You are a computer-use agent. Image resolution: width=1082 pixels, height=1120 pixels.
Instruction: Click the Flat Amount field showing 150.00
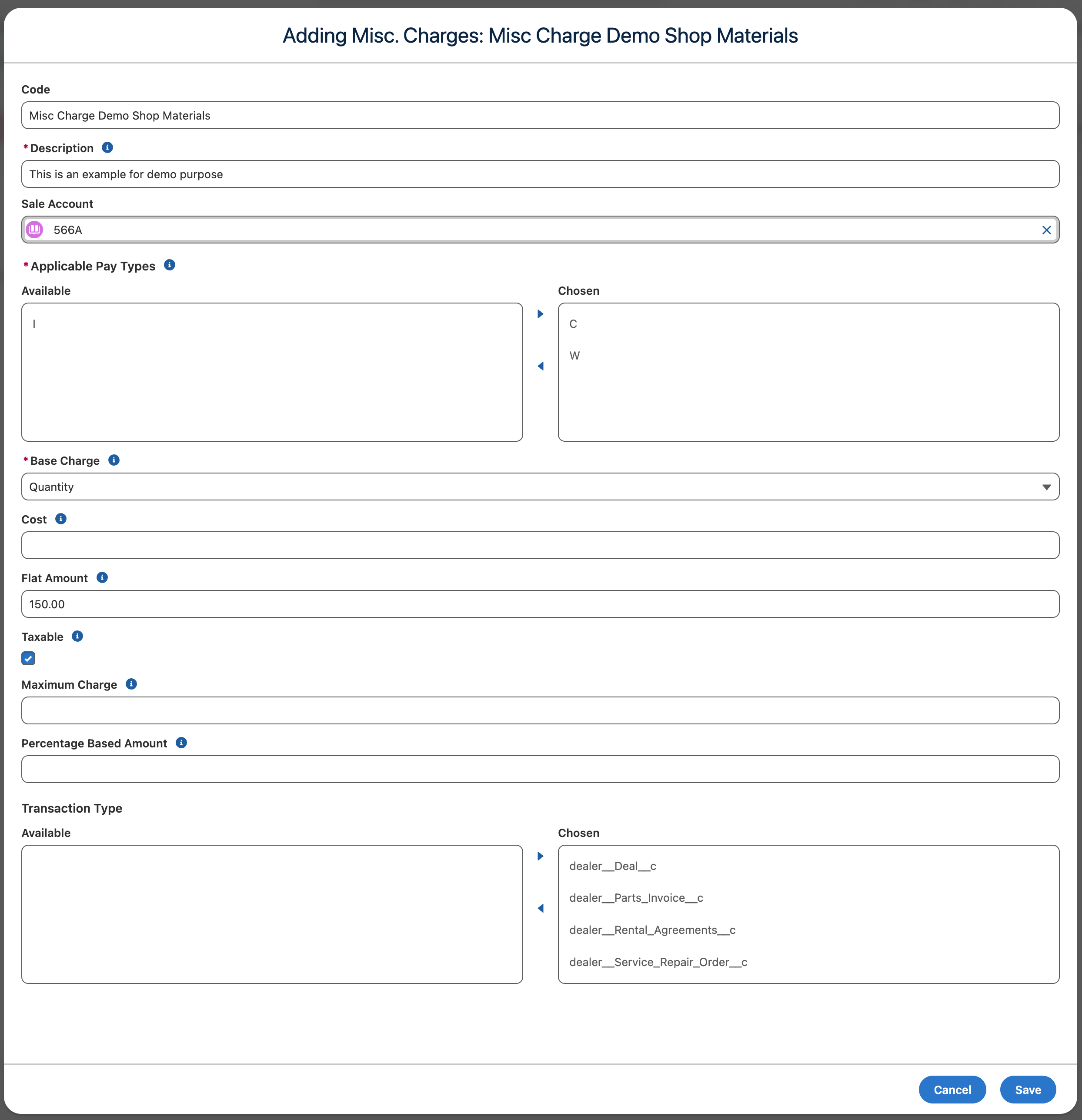coord(540,604)
